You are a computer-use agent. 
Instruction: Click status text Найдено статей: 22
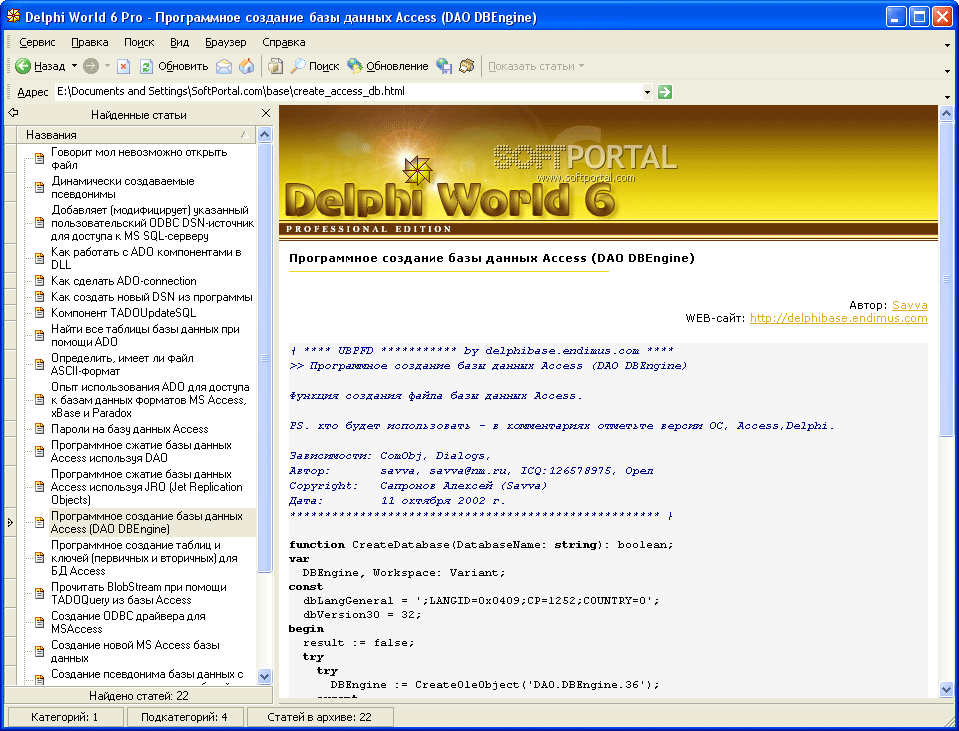coord(139,696)
